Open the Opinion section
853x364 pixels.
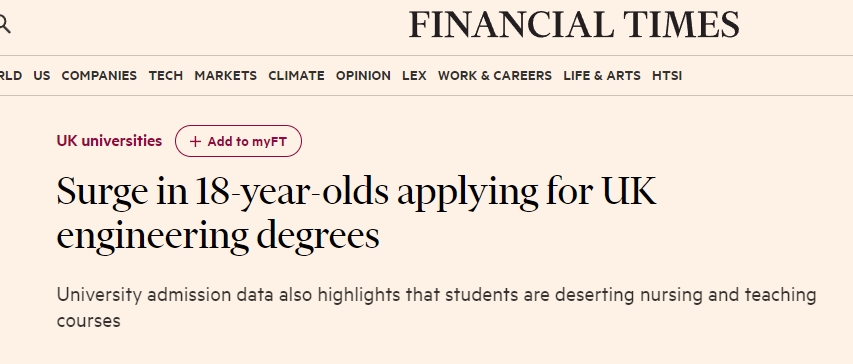click(x=363, y=76)
